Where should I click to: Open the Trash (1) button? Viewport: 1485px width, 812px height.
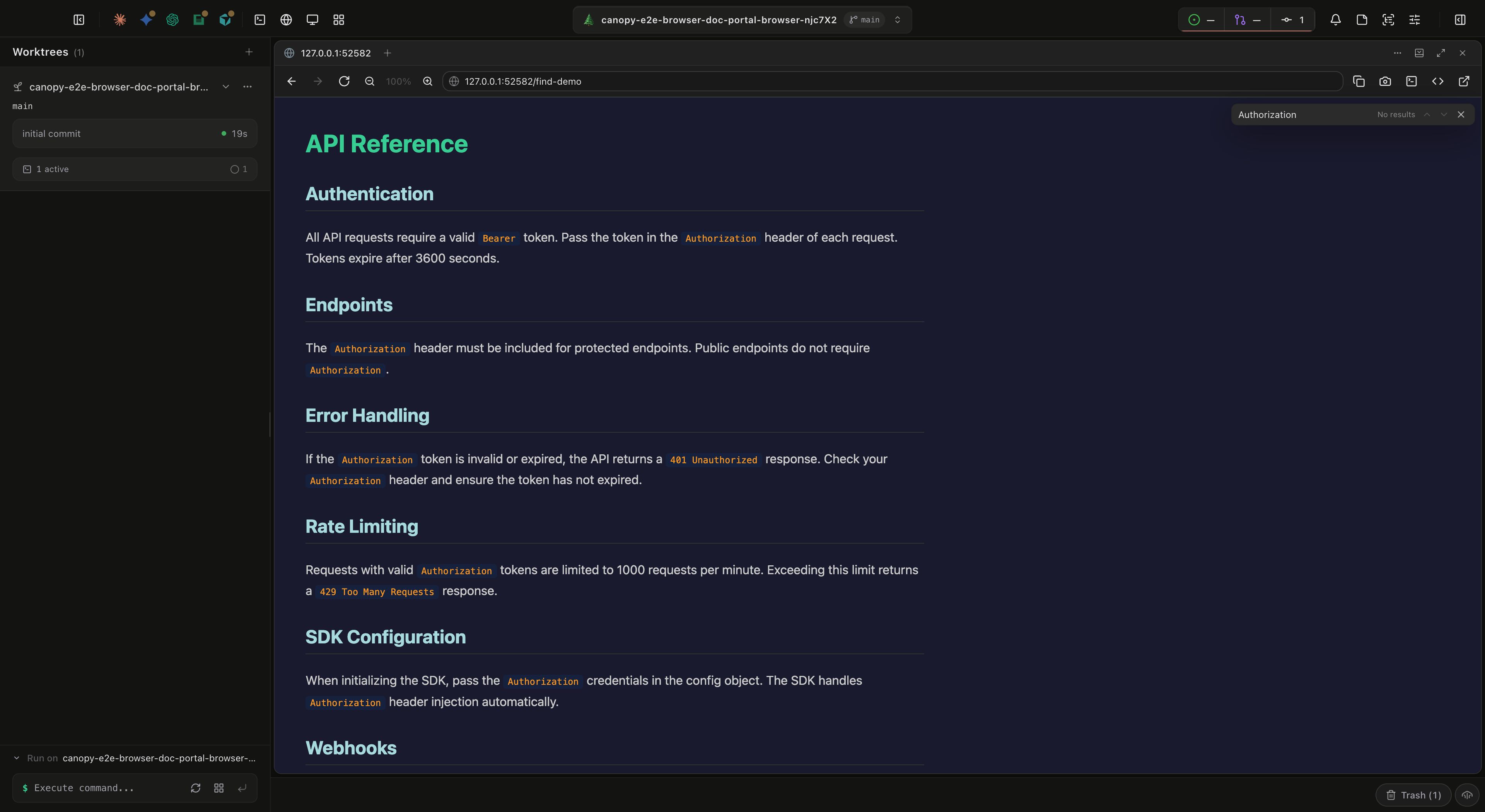[x=1413, y=795]
